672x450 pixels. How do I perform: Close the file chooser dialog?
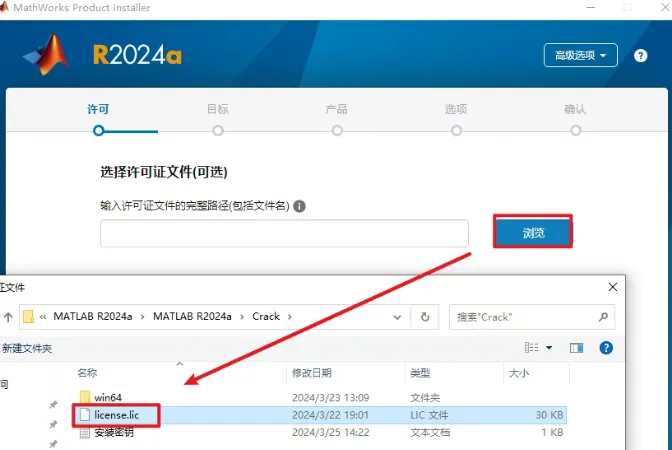click(613, 287)
